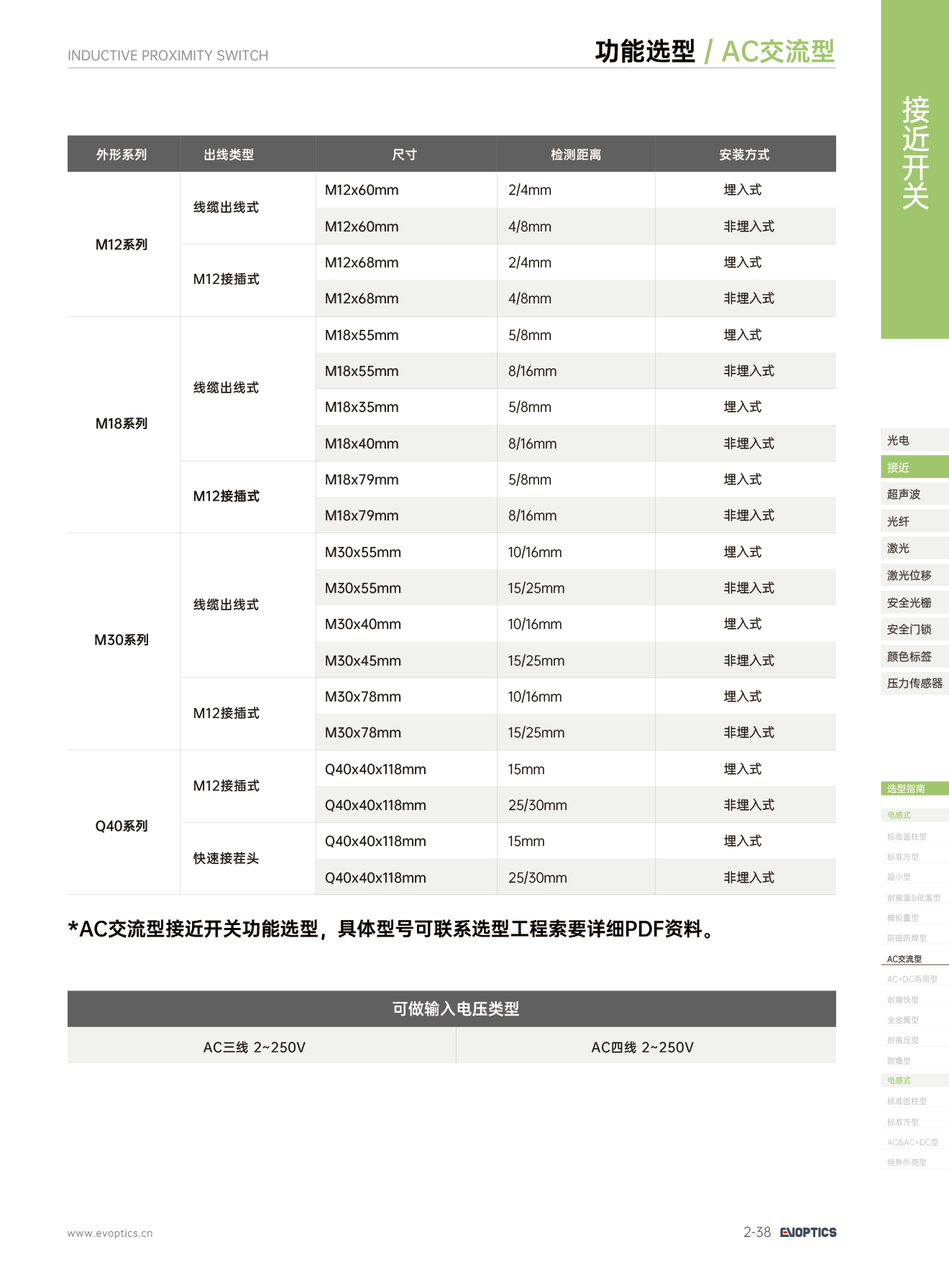Select the 防磁防焊型 guide entry
Screen dimensions: 949x1288
[907, 938]
